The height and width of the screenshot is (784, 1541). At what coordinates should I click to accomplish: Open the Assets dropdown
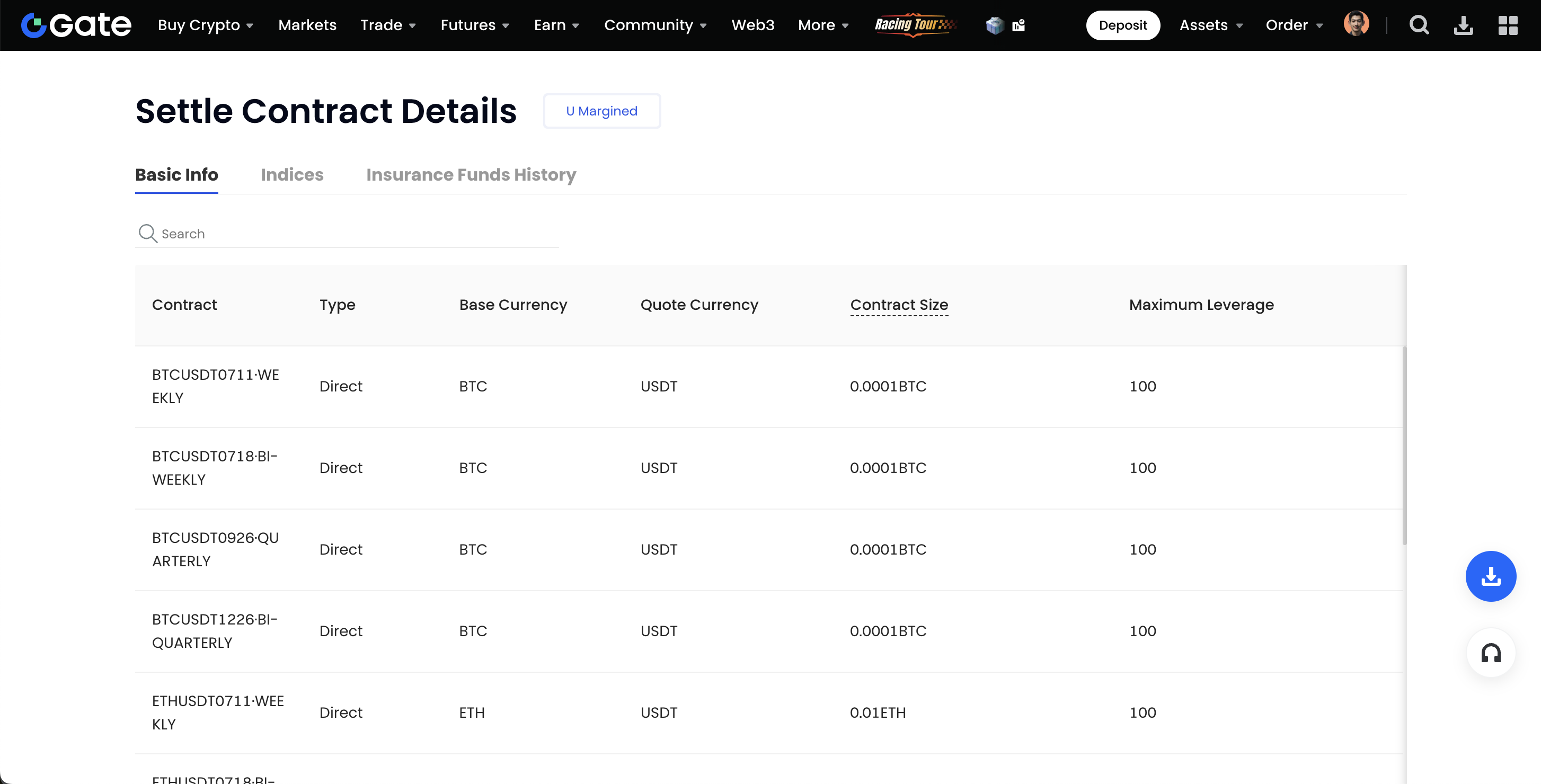[1210, 25]
